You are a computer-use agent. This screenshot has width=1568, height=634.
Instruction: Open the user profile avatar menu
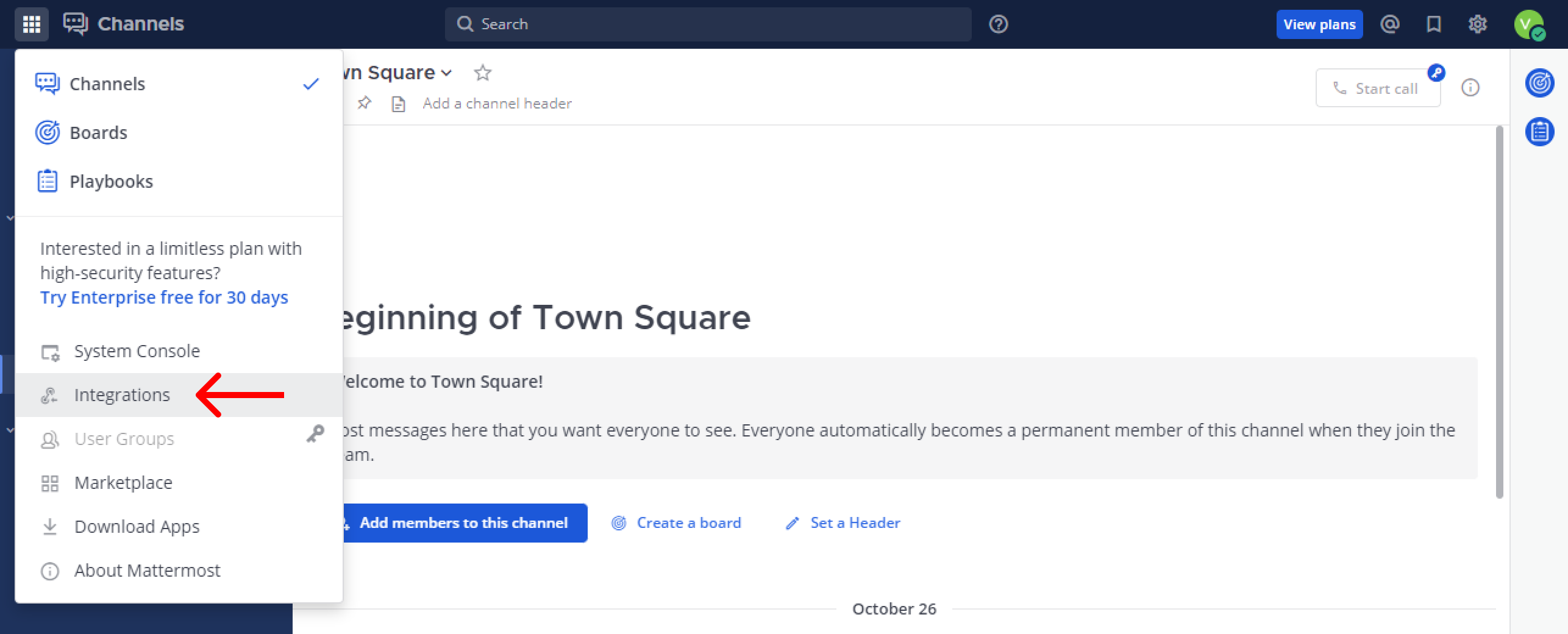pyautogui.click(x=1529, y=25)
